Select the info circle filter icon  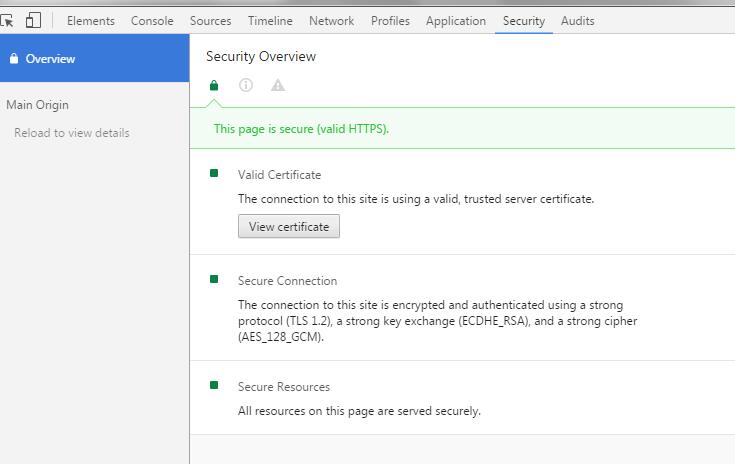click(x=246, y=85)
